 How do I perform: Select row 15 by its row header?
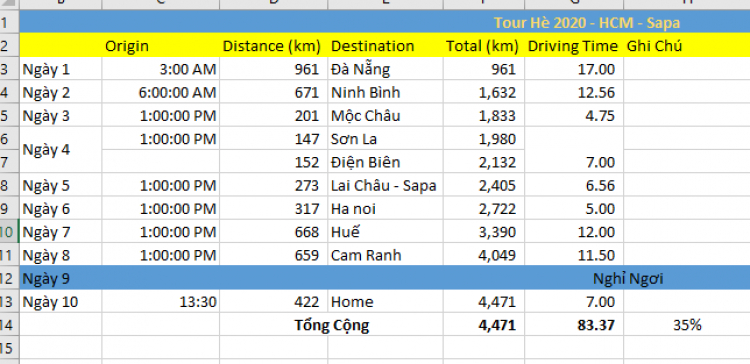click(x=9, y=348)
